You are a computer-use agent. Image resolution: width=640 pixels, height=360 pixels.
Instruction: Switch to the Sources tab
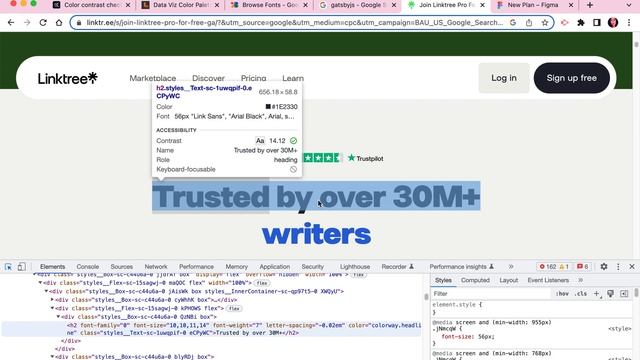point(122,267)
